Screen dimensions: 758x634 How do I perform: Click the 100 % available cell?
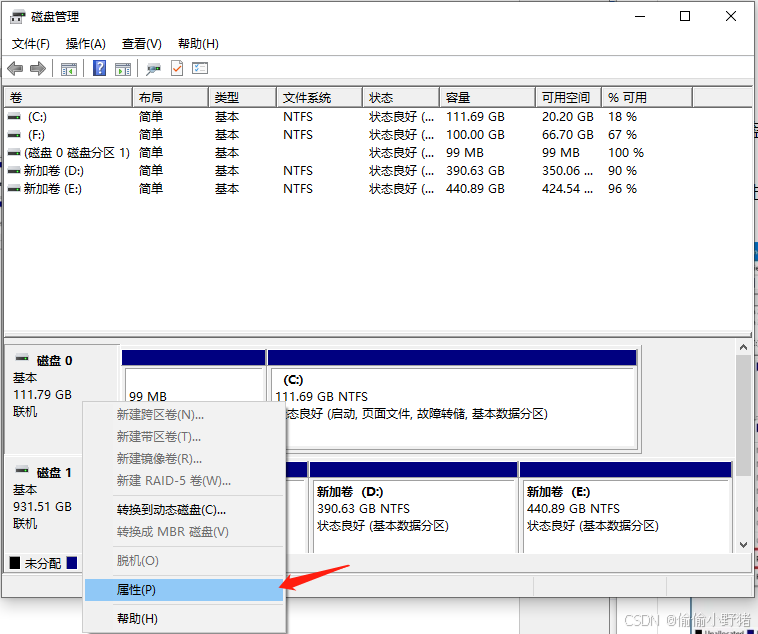point(626,153)
